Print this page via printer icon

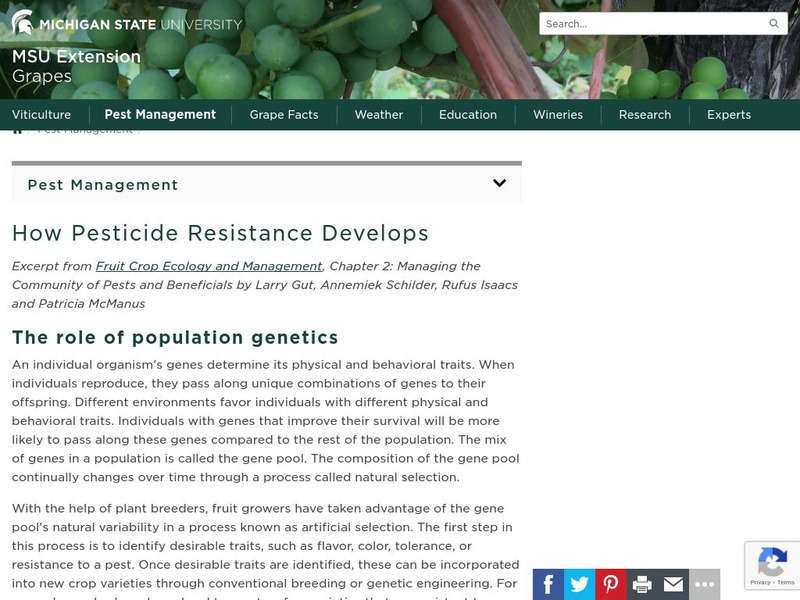642,584
